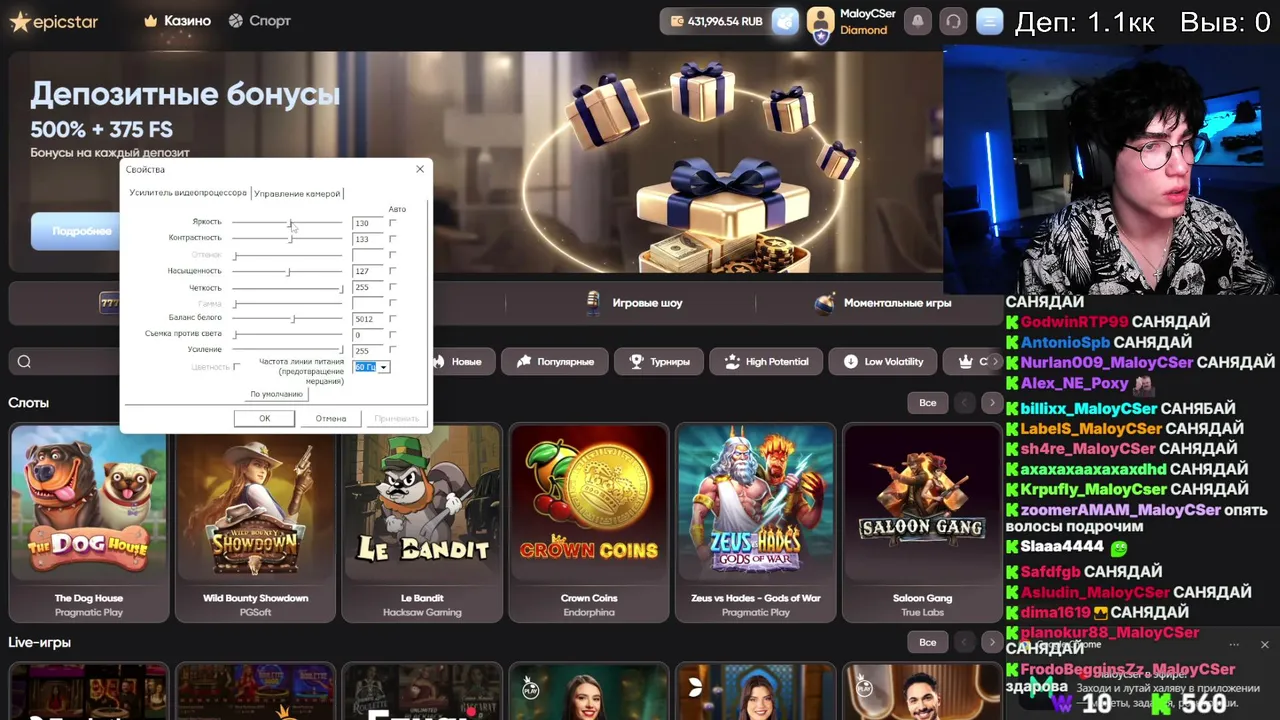Viewport: 1280px width, 720px height.
Task: Click the Яркость value field
Action: pos(367,223)
